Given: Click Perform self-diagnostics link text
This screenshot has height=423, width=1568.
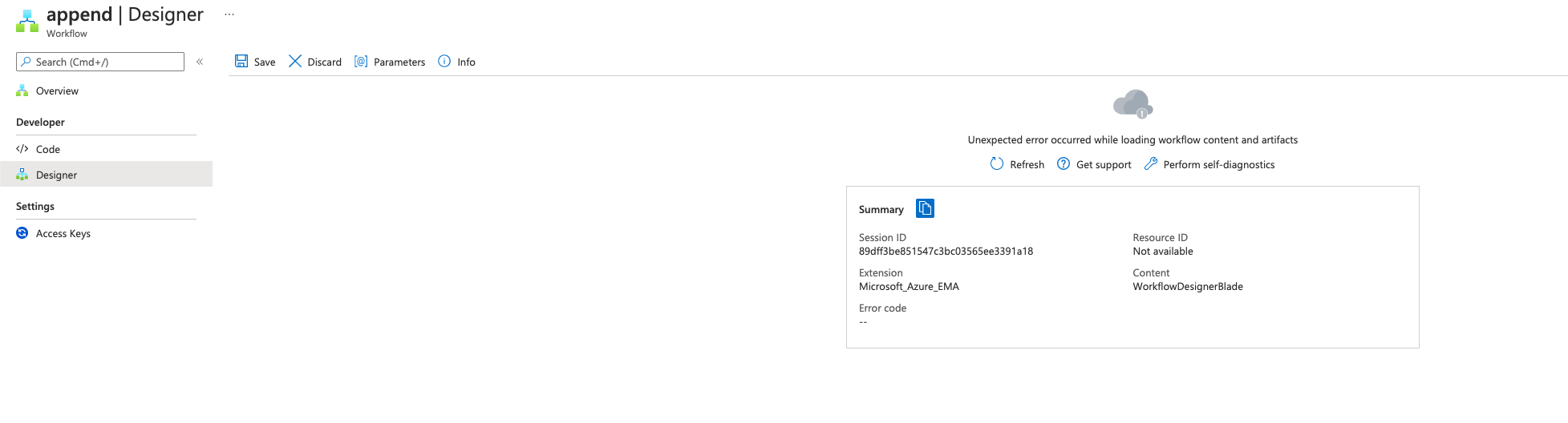Looking at the screenshot, I should tap(1219, 164).
